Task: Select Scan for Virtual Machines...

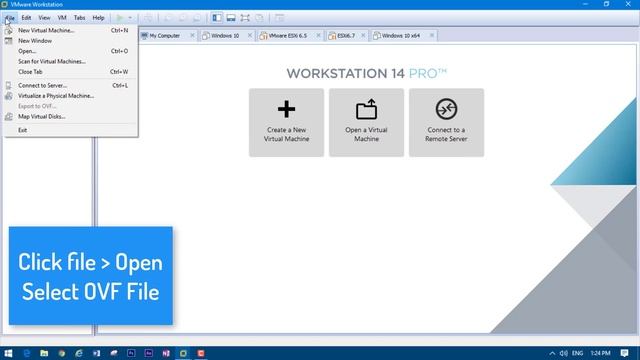Action: [x=71, y=61]
